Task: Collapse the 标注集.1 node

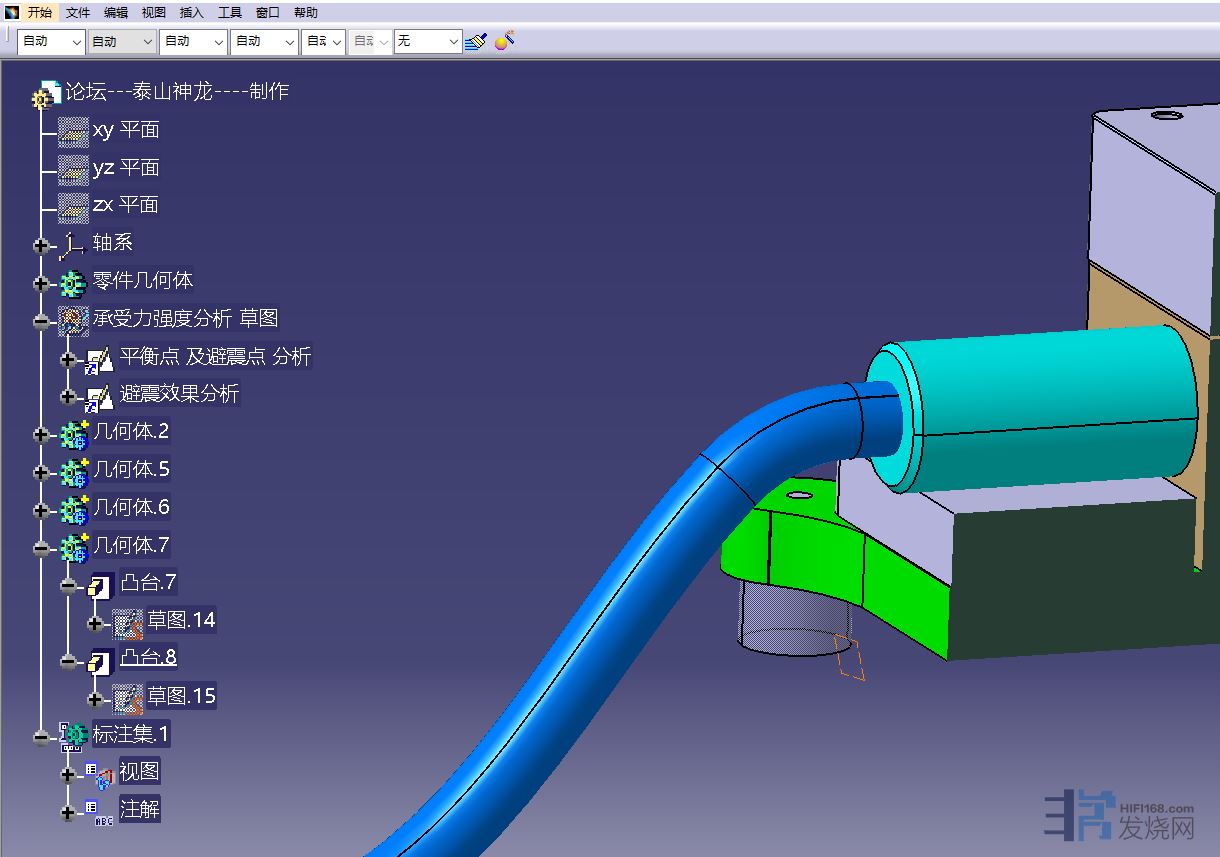Action: [x=40, y=737]
